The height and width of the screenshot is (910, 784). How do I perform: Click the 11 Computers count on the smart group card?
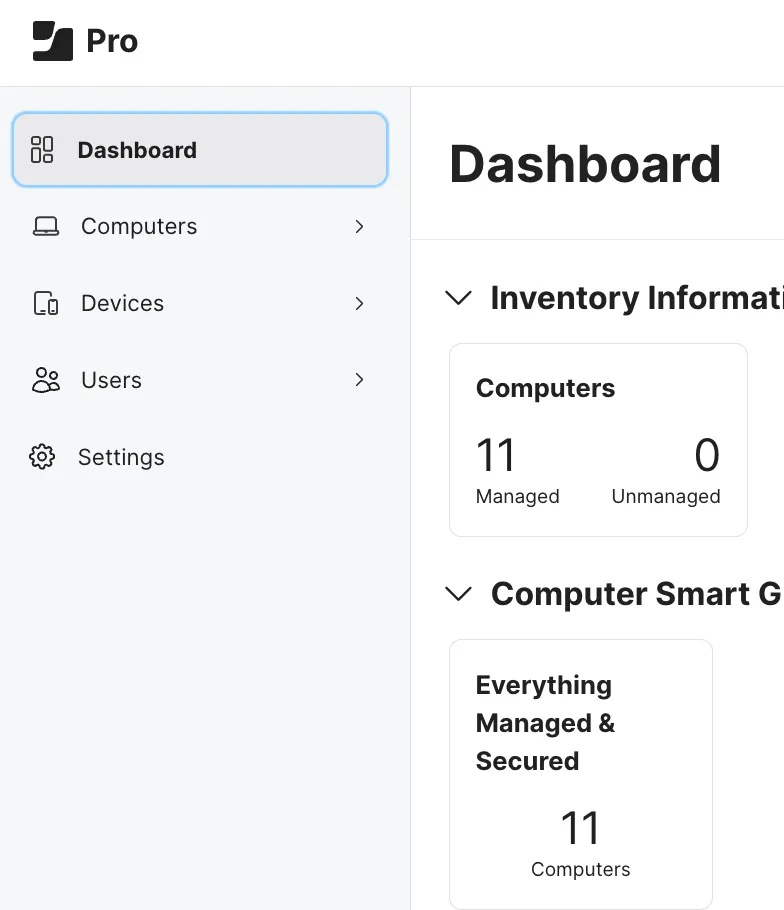point(581,827)
